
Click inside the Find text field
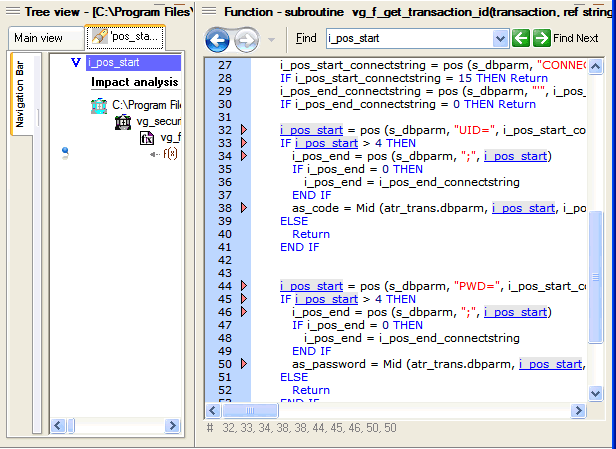tap(410, 38)
